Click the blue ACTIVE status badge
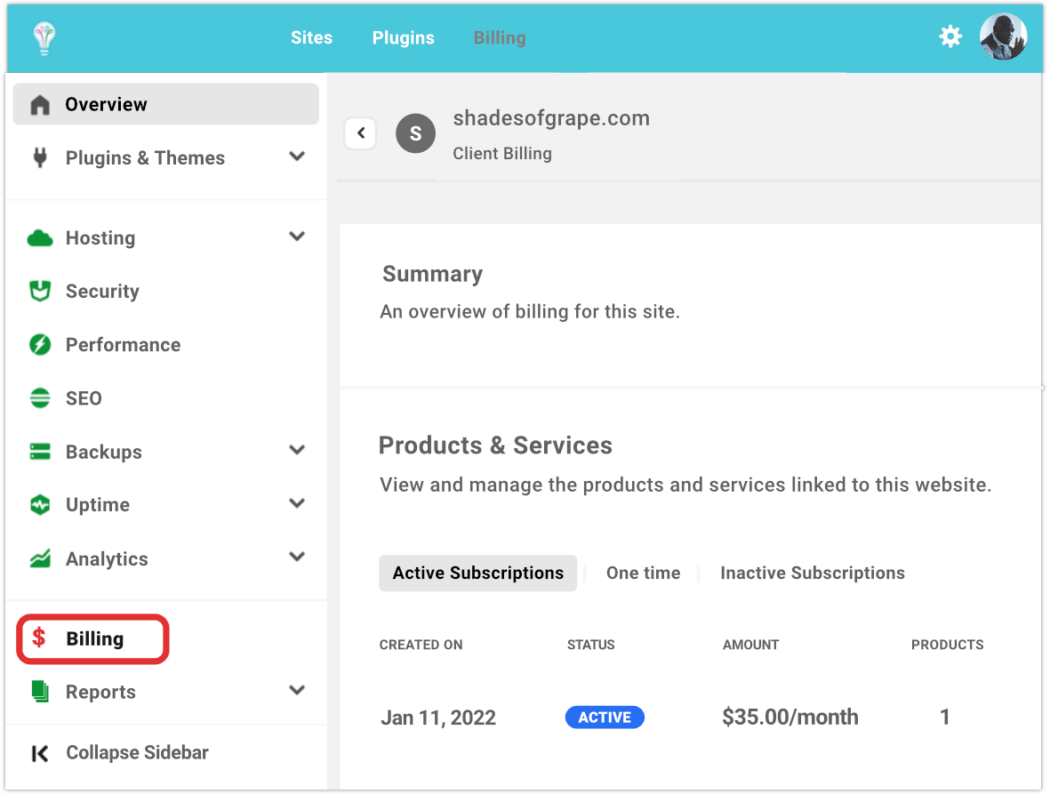This screenshot has width=1050, height=794. click(x=605, y=718)
